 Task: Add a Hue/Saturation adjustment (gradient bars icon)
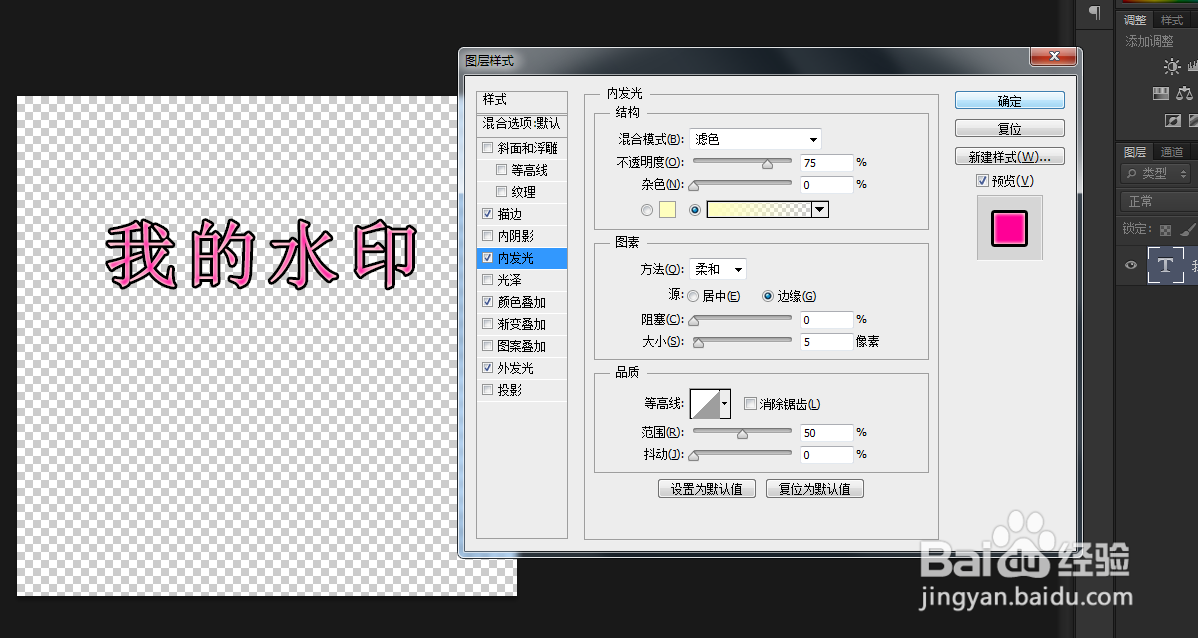pyautogui.click(x=1161, y=93)
